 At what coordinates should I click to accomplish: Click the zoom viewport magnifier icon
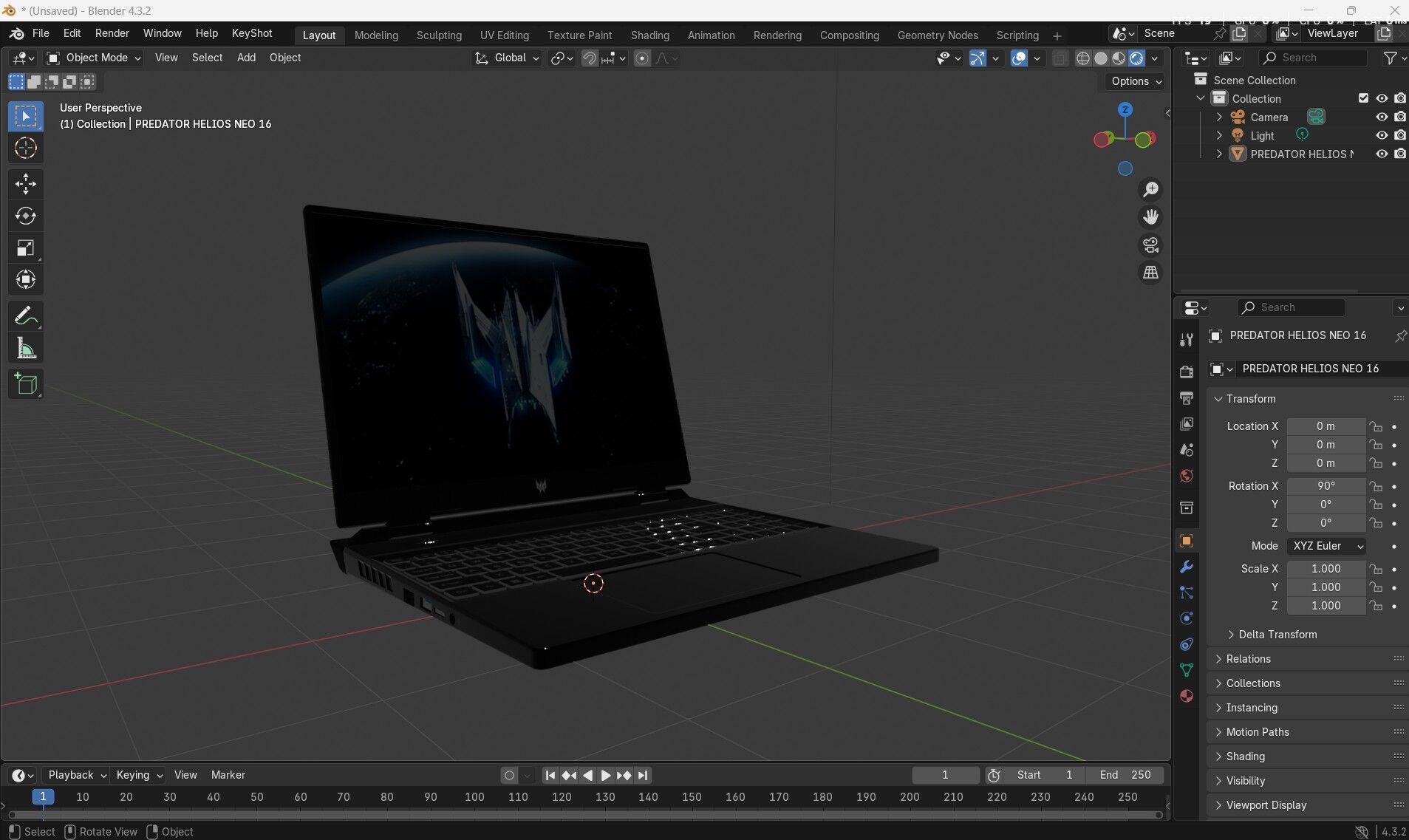(1150, 190)
